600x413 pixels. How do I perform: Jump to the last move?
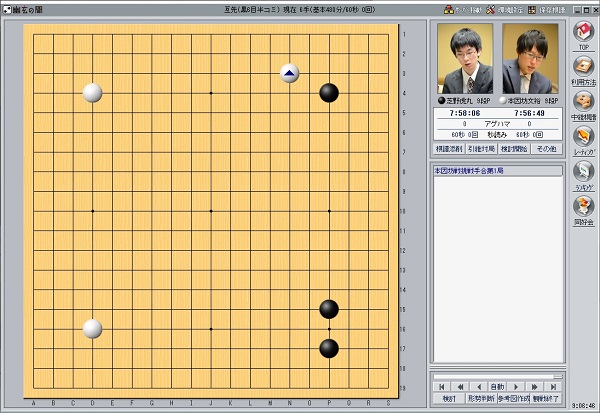click(x=554, y=385)
